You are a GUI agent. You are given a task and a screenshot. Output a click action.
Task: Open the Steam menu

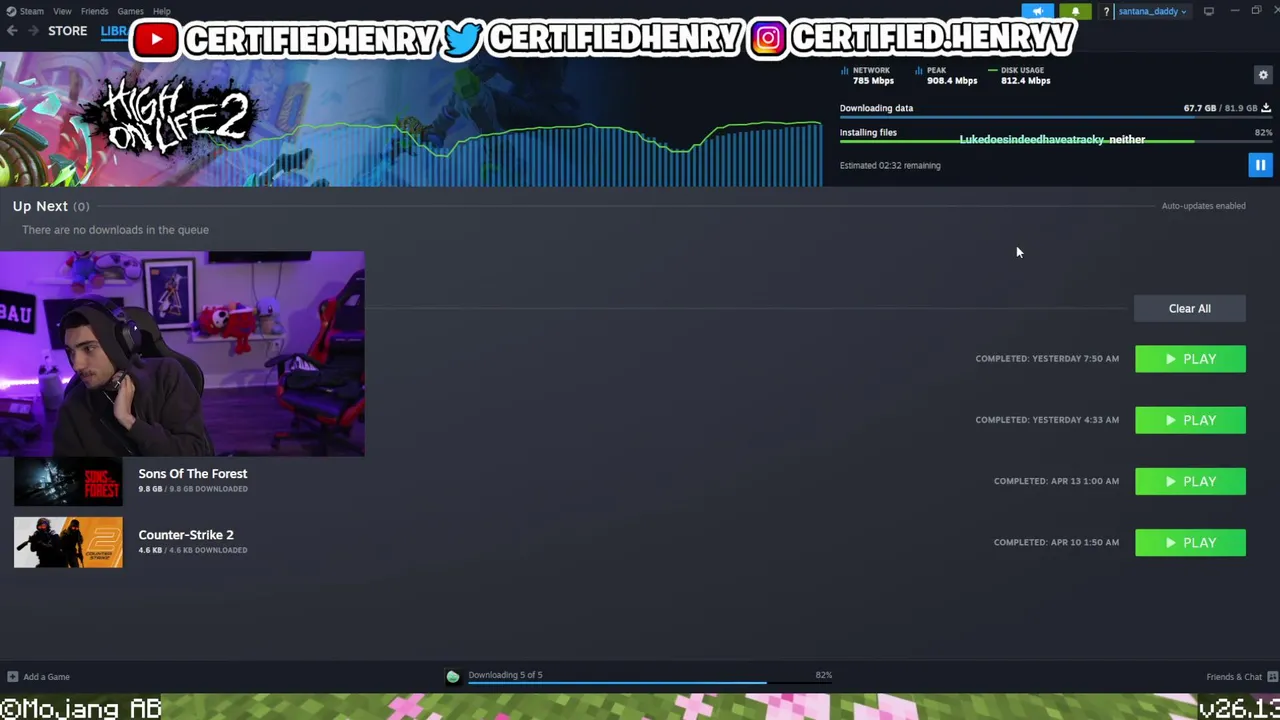[31, 12]
